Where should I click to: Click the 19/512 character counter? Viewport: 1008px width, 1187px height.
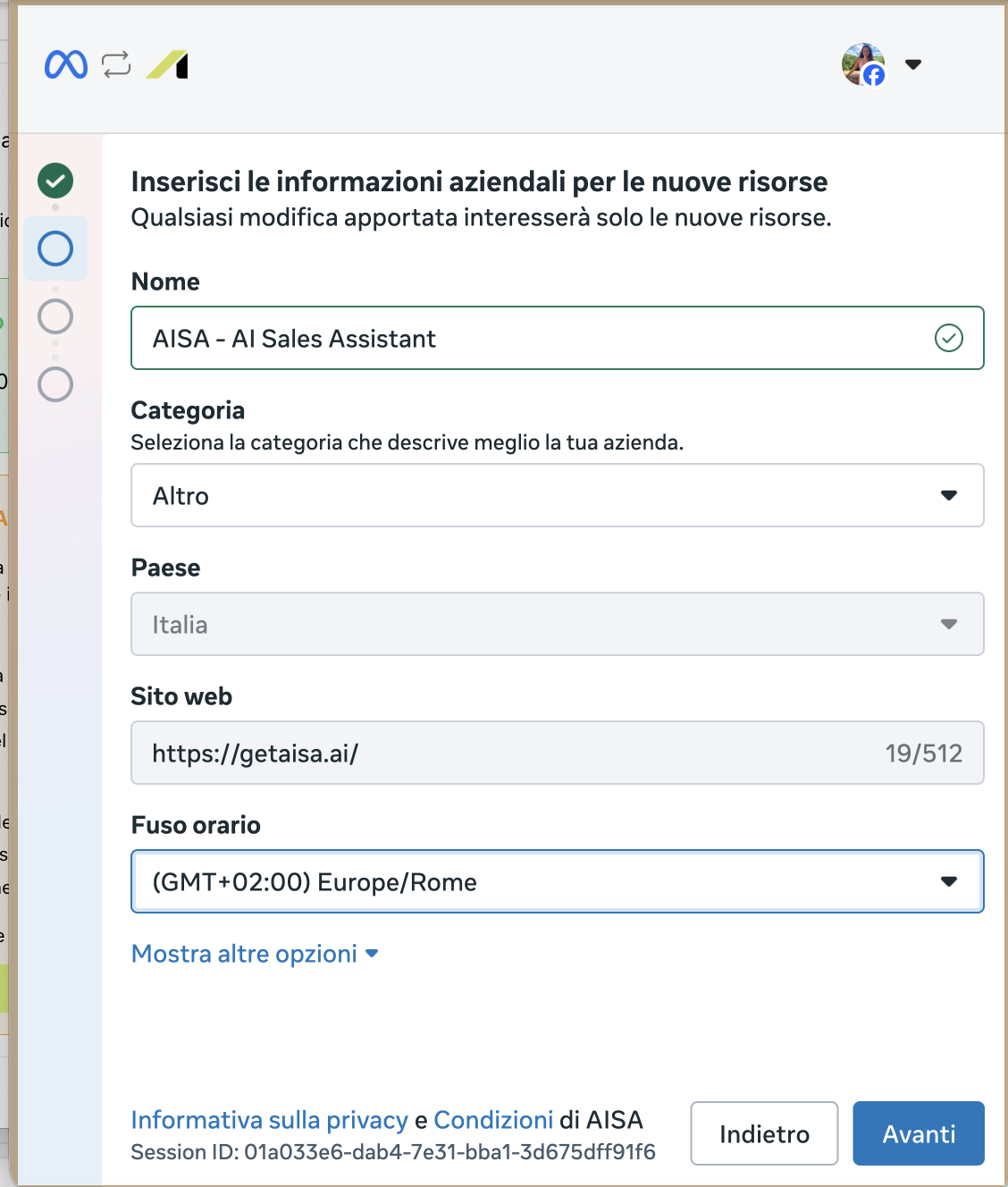point(924,753)
